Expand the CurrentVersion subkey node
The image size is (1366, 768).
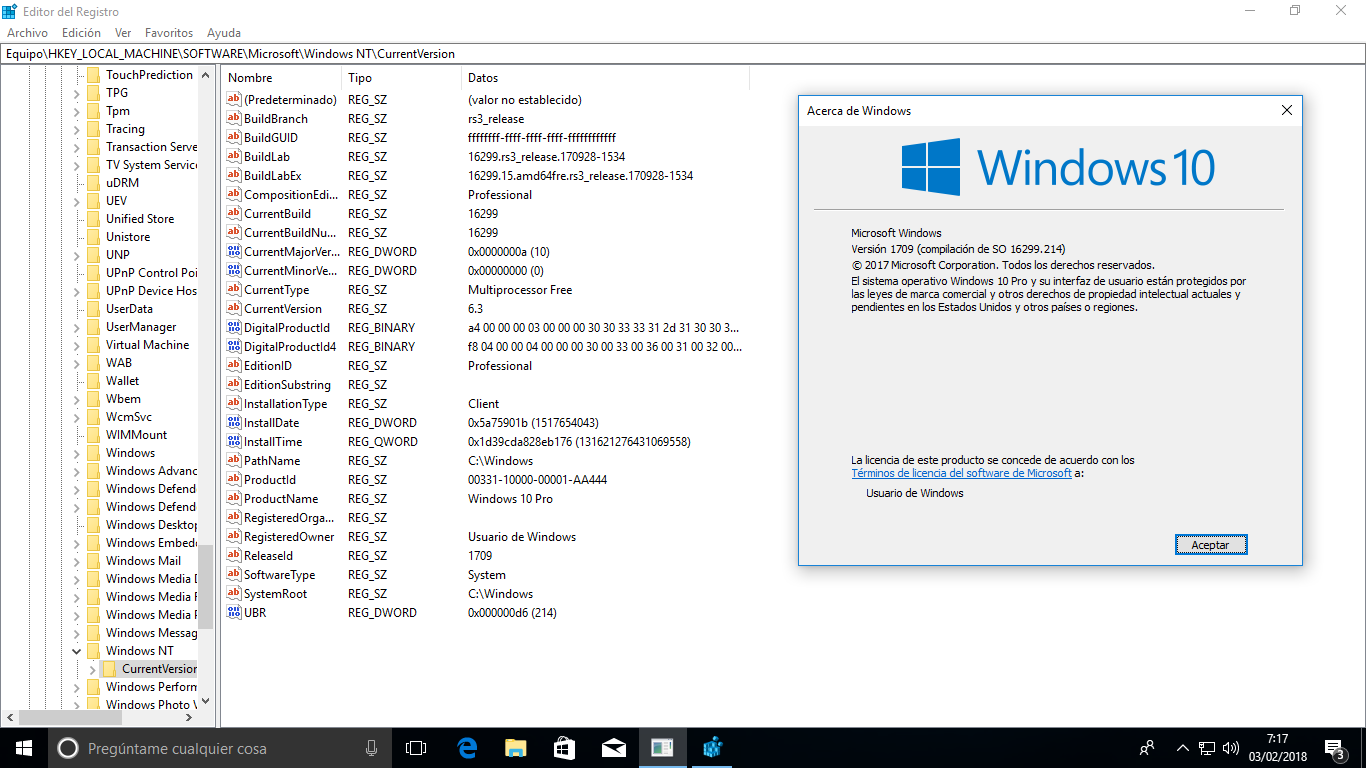[x=93, y=669]
